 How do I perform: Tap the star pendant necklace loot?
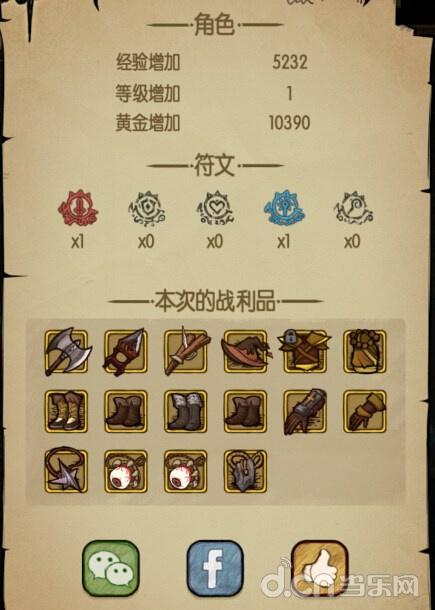[66, 470]
